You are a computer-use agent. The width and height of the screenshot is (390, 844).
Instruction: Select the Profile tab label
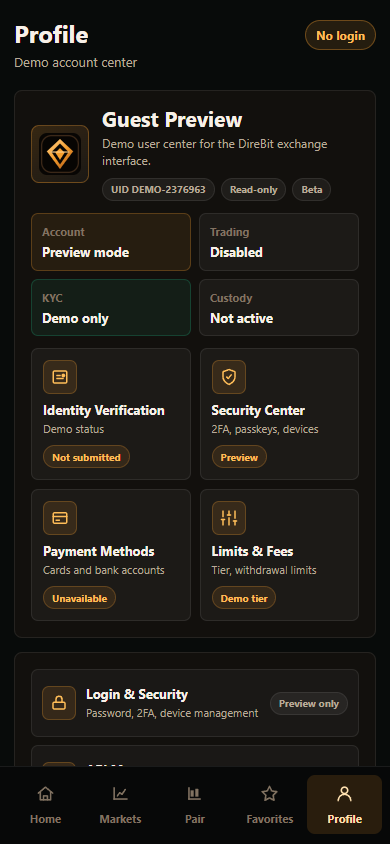coord(344,819)
